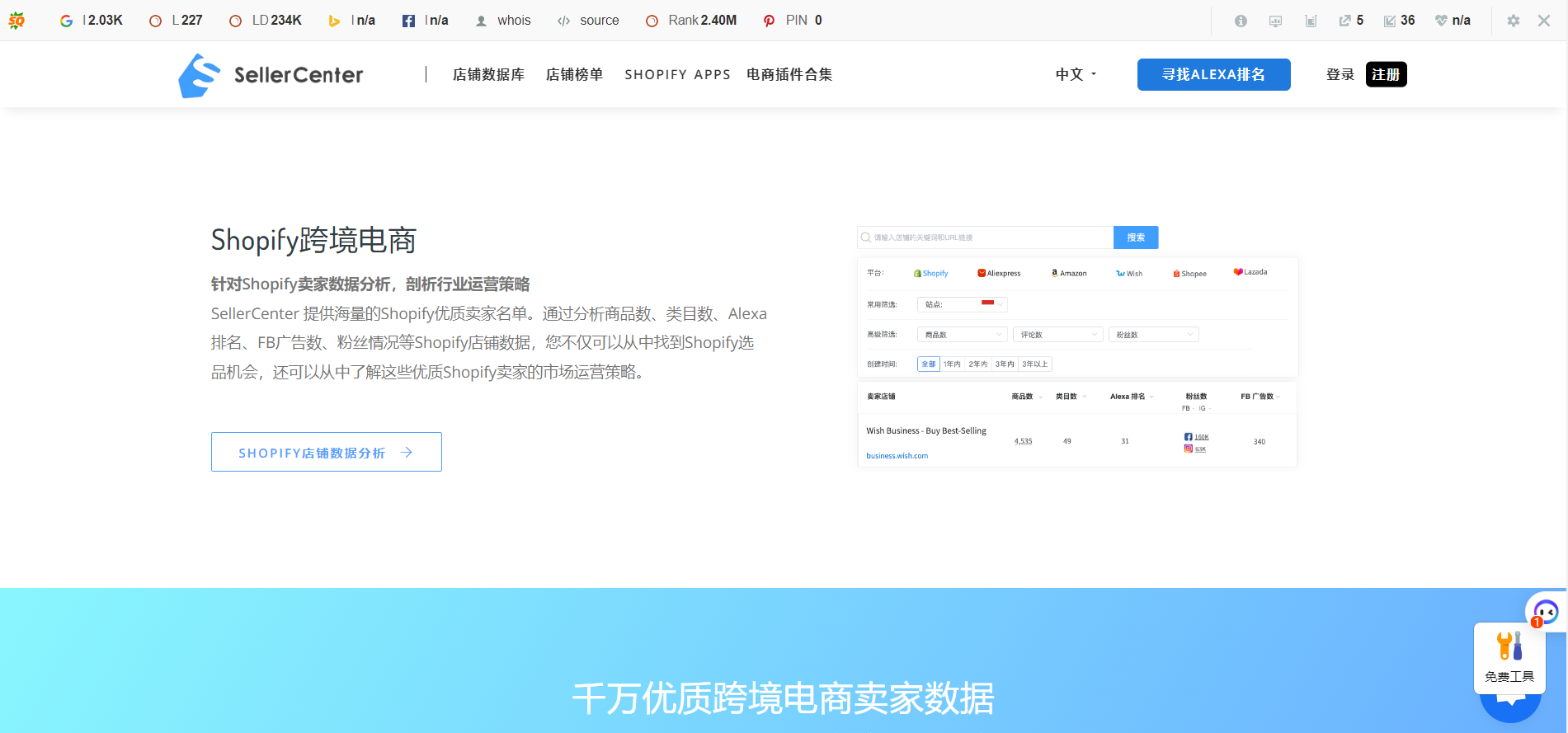Image resolution: width=1568 pixels, height=733 pixels.
Task: Open the heartbeat n/a site health indicator
Action: click(1453, 21)
